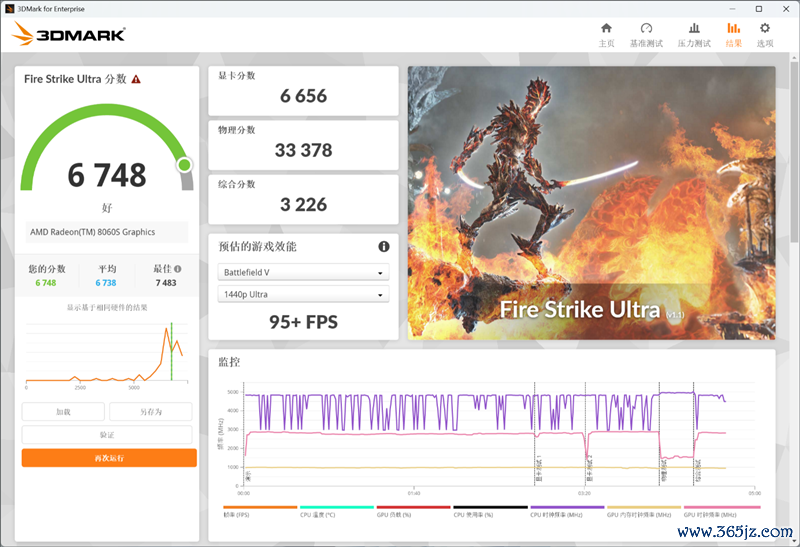This screenshot has width=800, height=547.
Task: Toggle the GPU 内存时钟频率 (MHz) legend series
Action: point(644,511)
